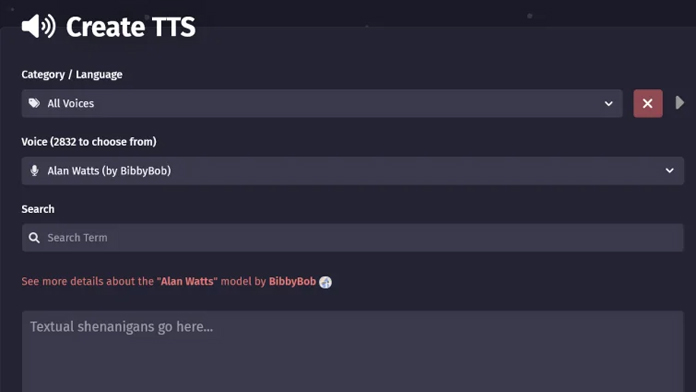696x392 pixels.
Task: Click the magnifying glass search icon
Action: coord(34,238)
